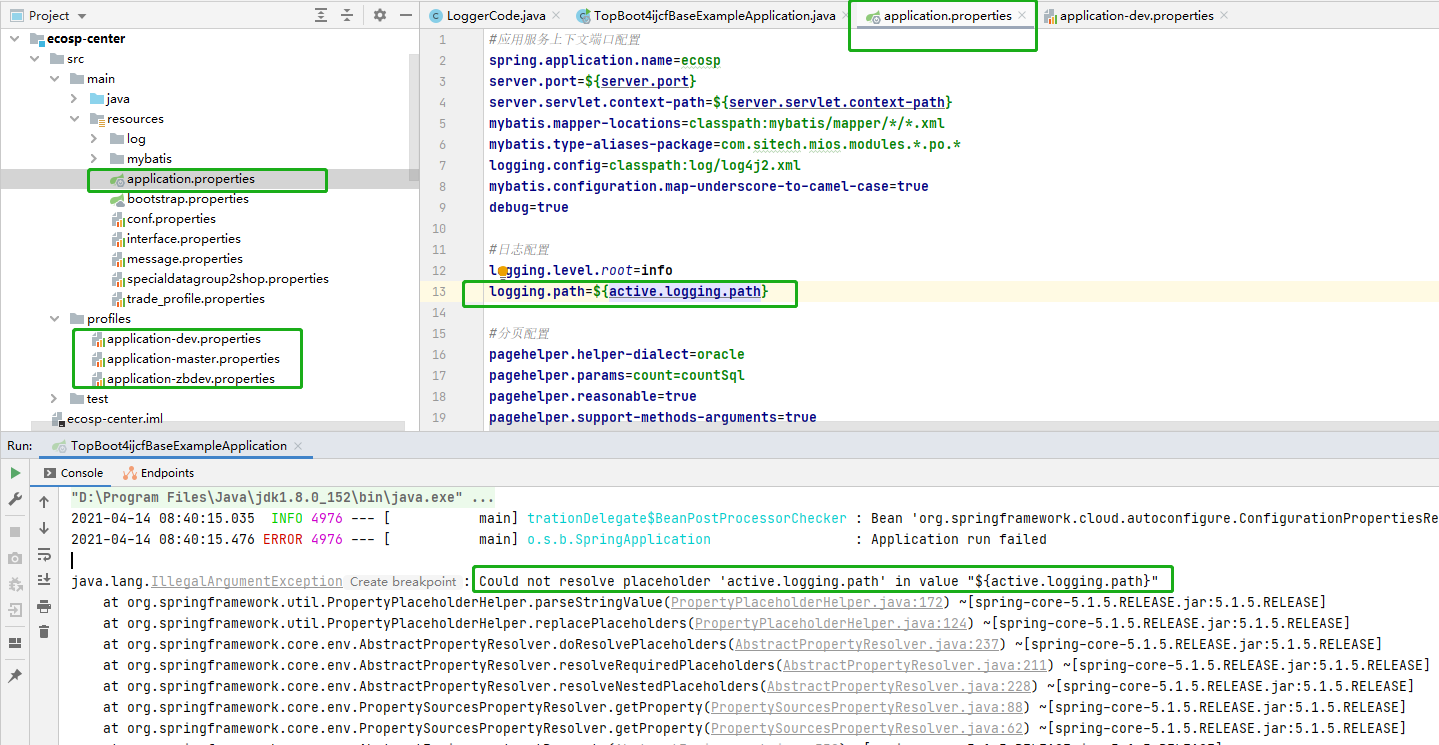Click the Spring leaf icon of bootstrap.properties
The width and height of the screenshot is (1439, 745).
pyautogui.click(x=117, y=199)
